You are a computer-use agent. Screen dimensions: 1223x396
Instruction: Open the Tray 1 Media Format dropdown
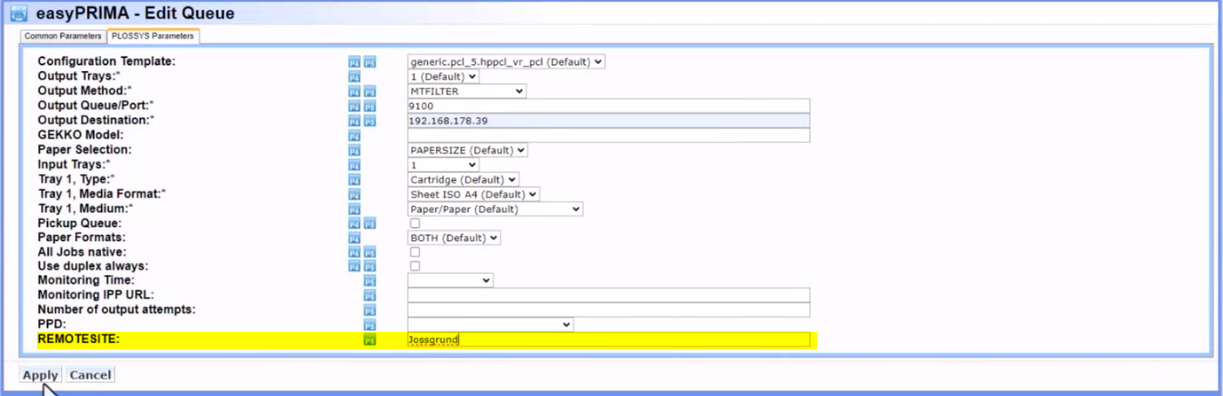(x=474, y=194)
